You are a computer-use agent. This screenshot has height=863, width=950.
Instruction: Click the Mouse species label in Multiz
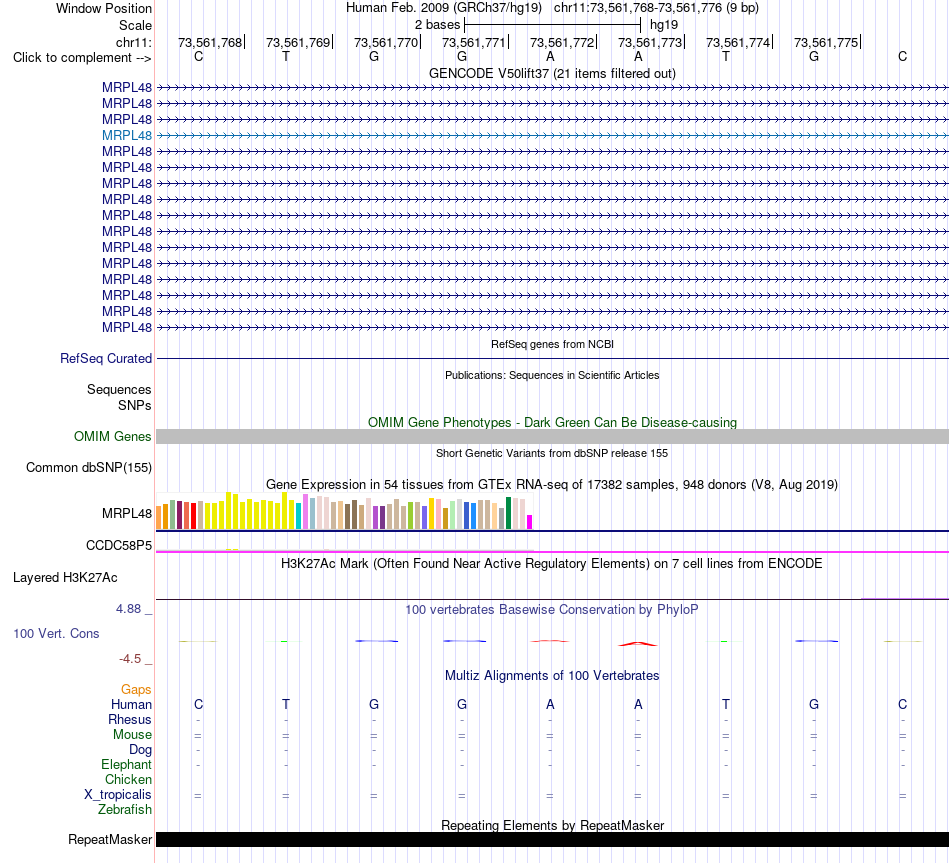point(132,734)
